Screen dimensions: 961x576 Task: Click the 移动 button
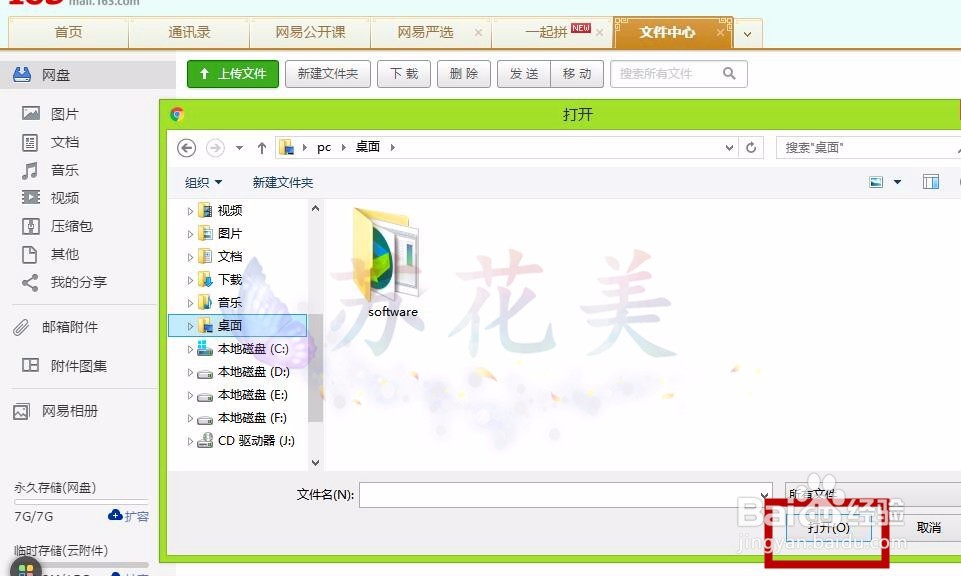577,74
